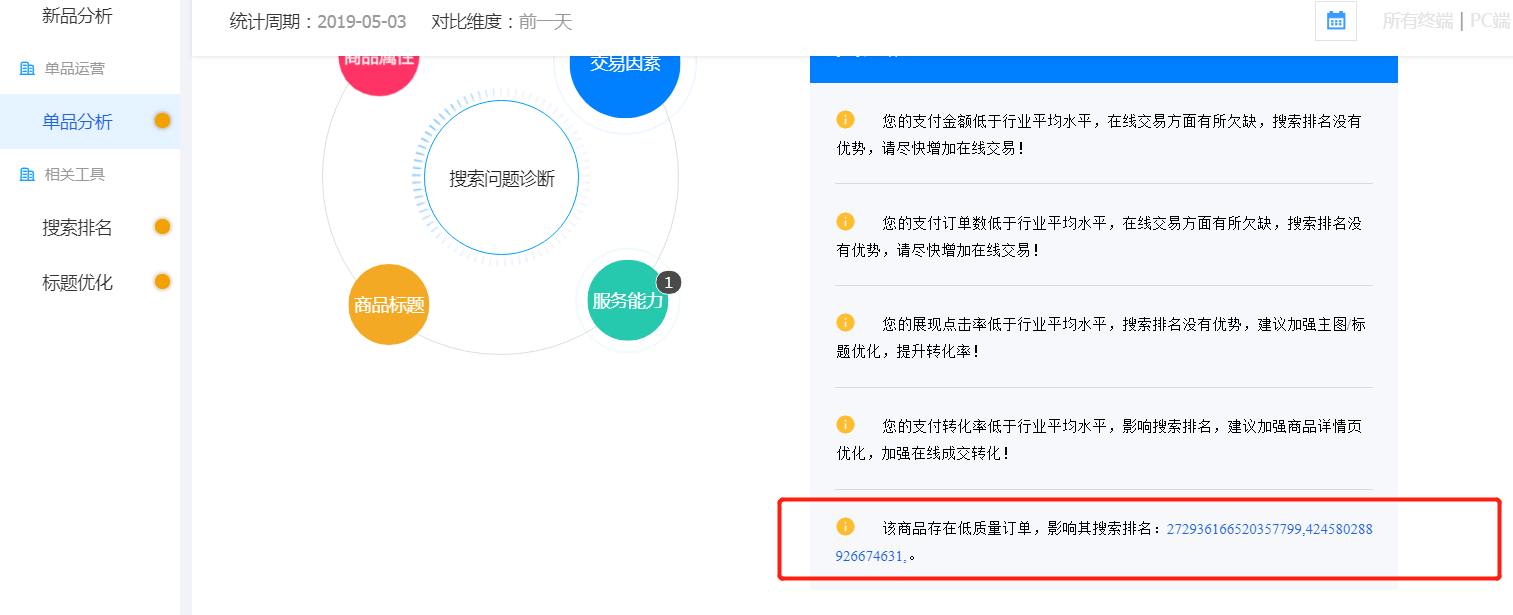Open the calendar date picker icon
This screenshot has width=1513, height=615.
(x=1335, y=21)
